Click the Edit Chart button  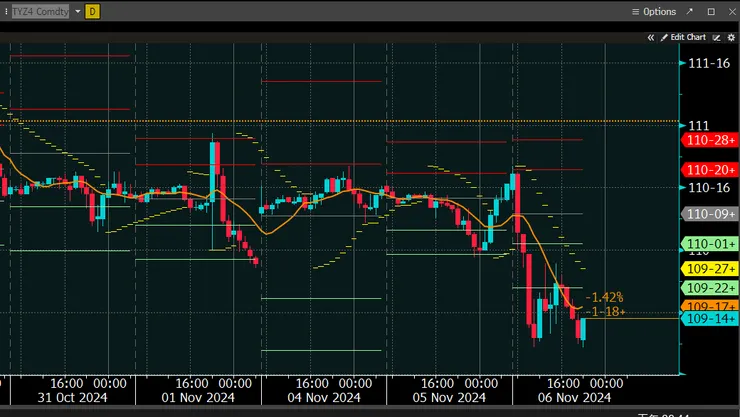pyautogui.click(x=683, y=37)
